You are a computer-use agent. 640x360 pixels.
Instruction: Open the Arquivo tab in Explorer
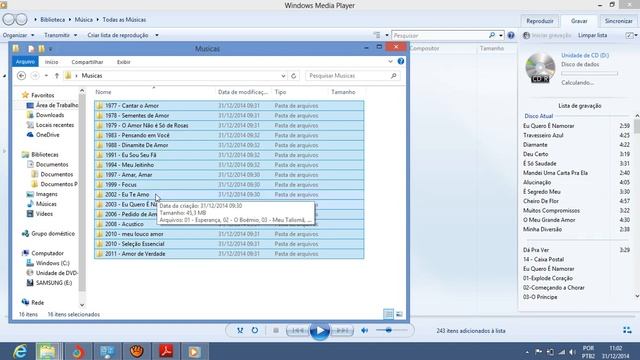[25, 62]
